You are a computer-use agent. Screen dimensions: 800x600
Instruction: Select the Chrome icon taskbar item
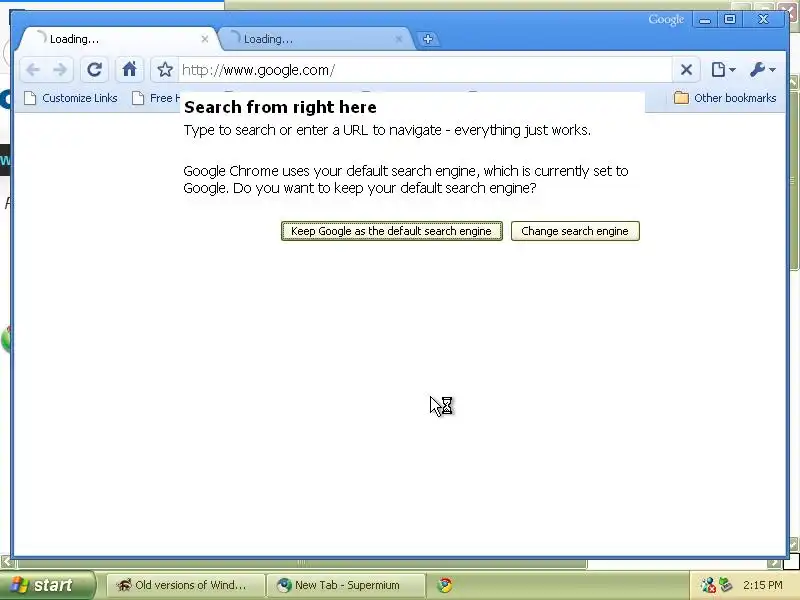click(x=445, y=585)
